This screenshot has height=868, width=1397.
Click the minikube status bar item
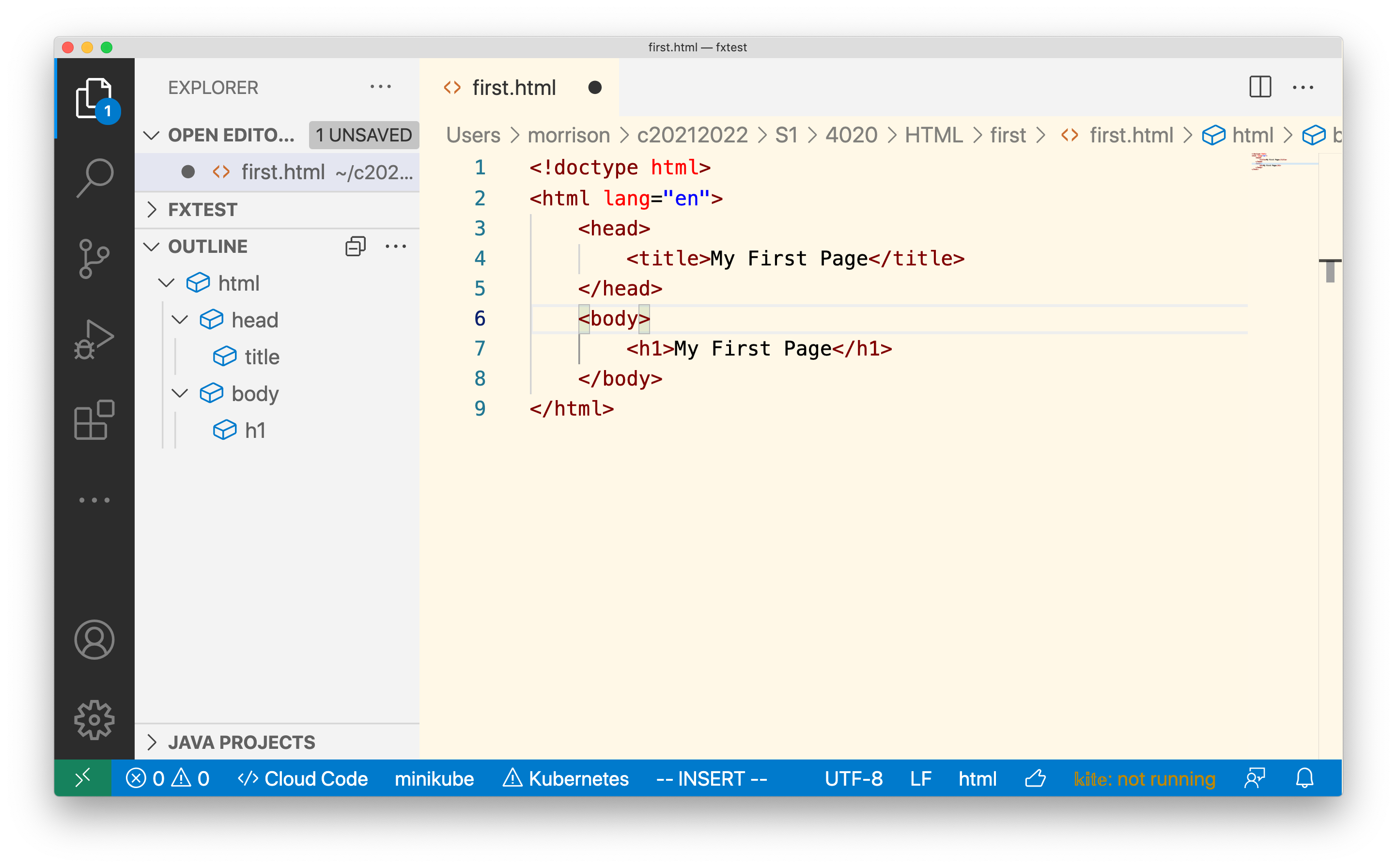pos(434,778)
